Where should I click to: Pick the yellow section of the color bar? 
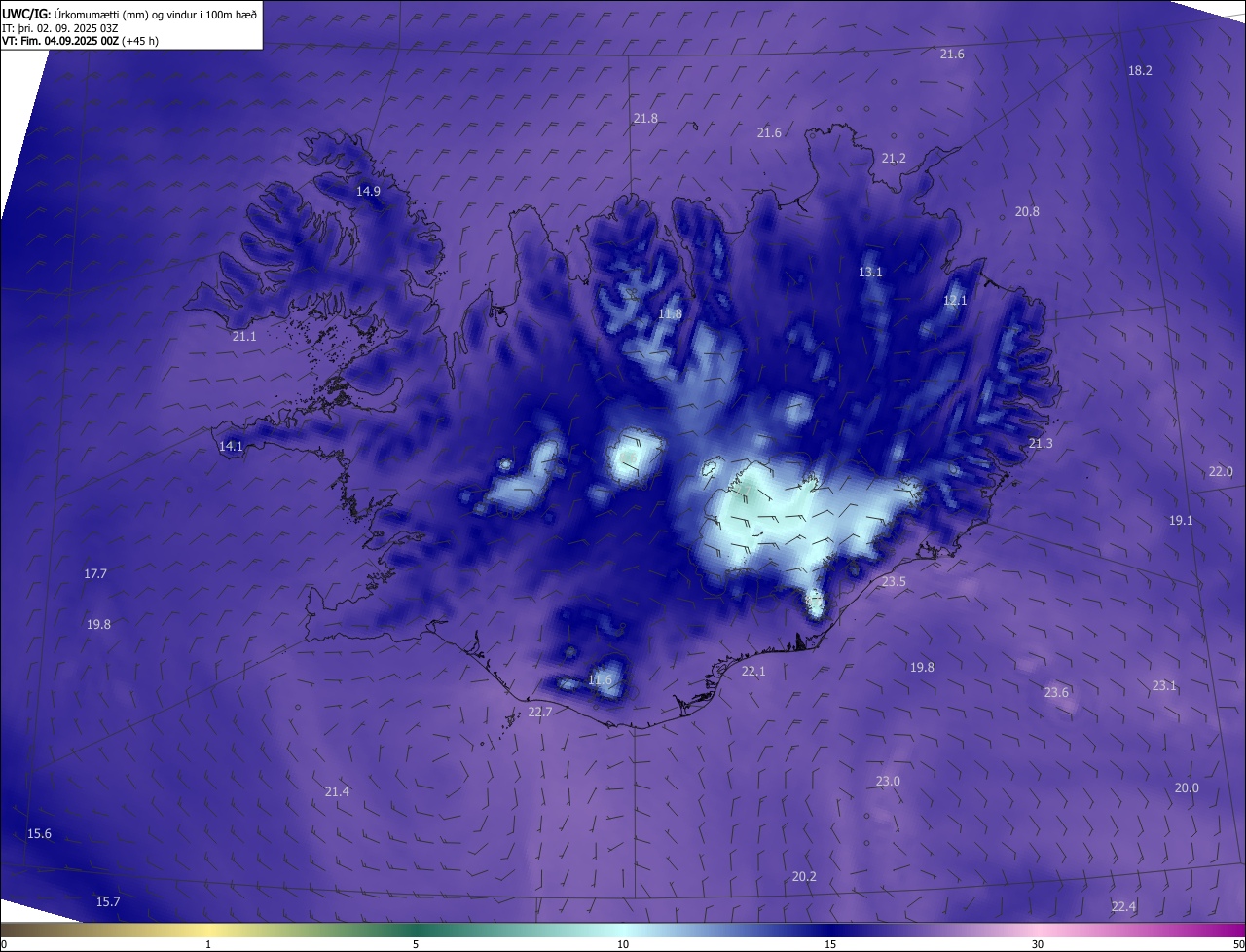208,930
